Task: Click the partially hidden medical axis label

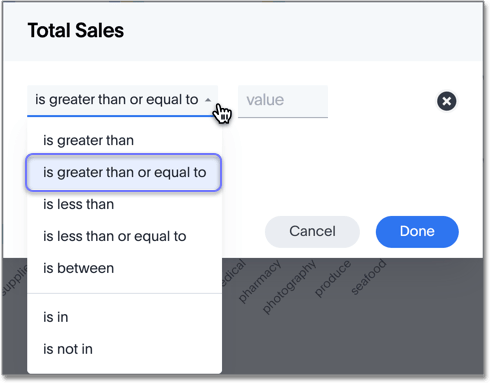Action: 234,273
